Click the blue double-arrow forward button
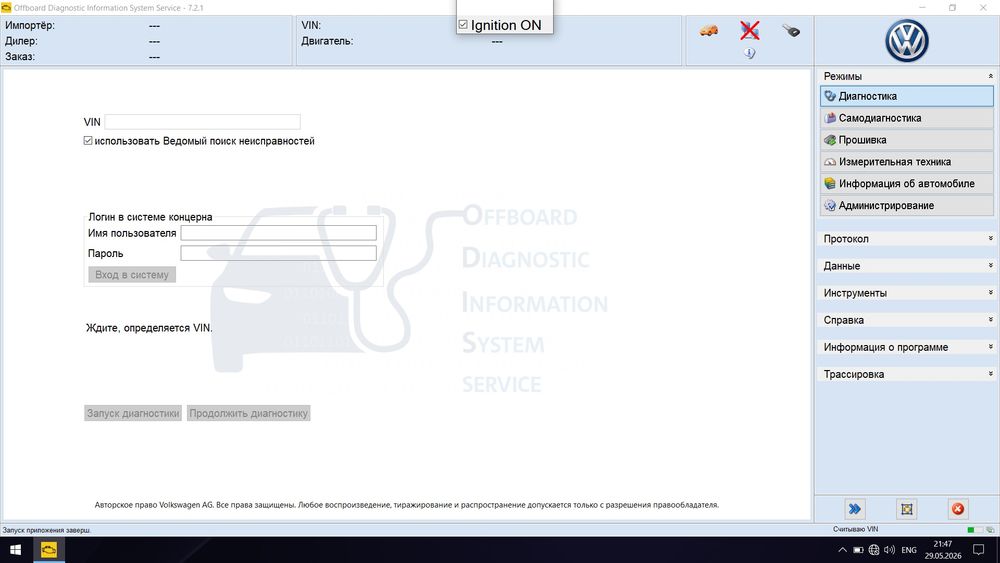Screen dimensions: 1000x563 855,509
